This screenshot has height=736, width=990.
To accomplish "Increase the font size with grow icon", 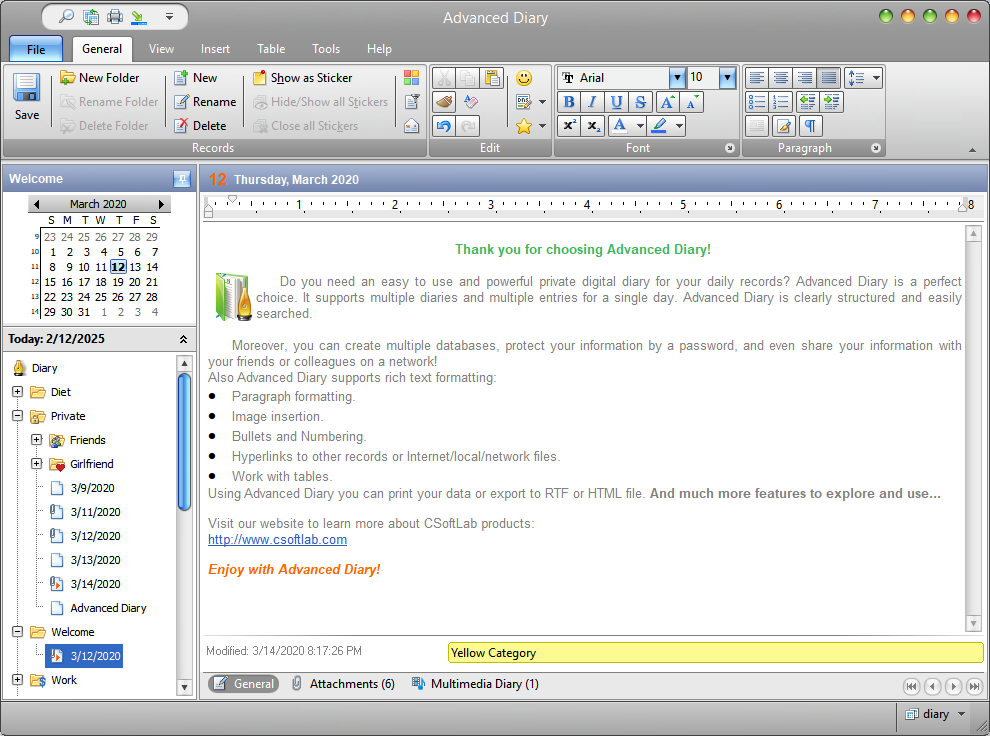I will tap(667, 102).
